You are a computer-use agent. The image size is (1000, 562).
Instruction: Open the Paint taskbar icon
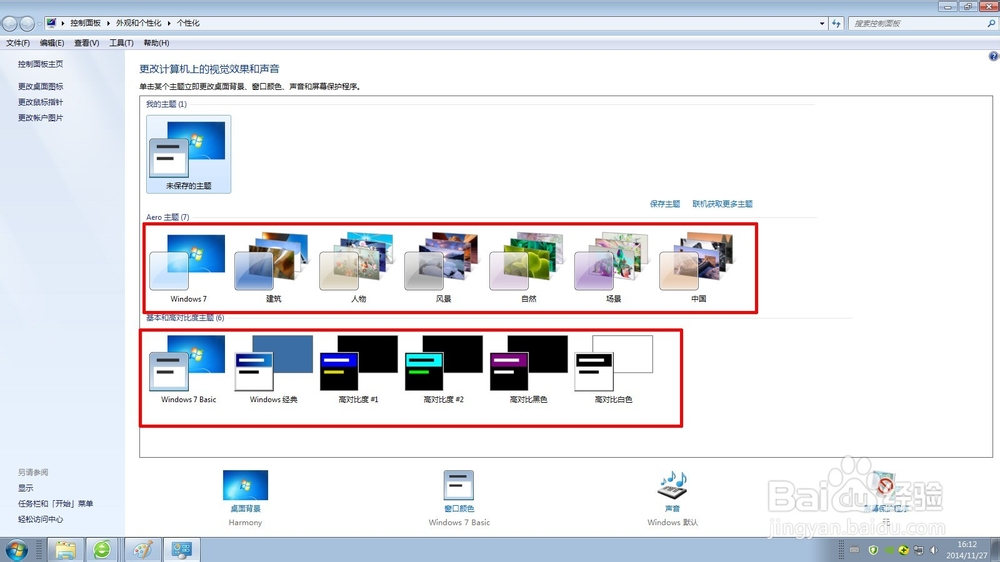point(143,549)
